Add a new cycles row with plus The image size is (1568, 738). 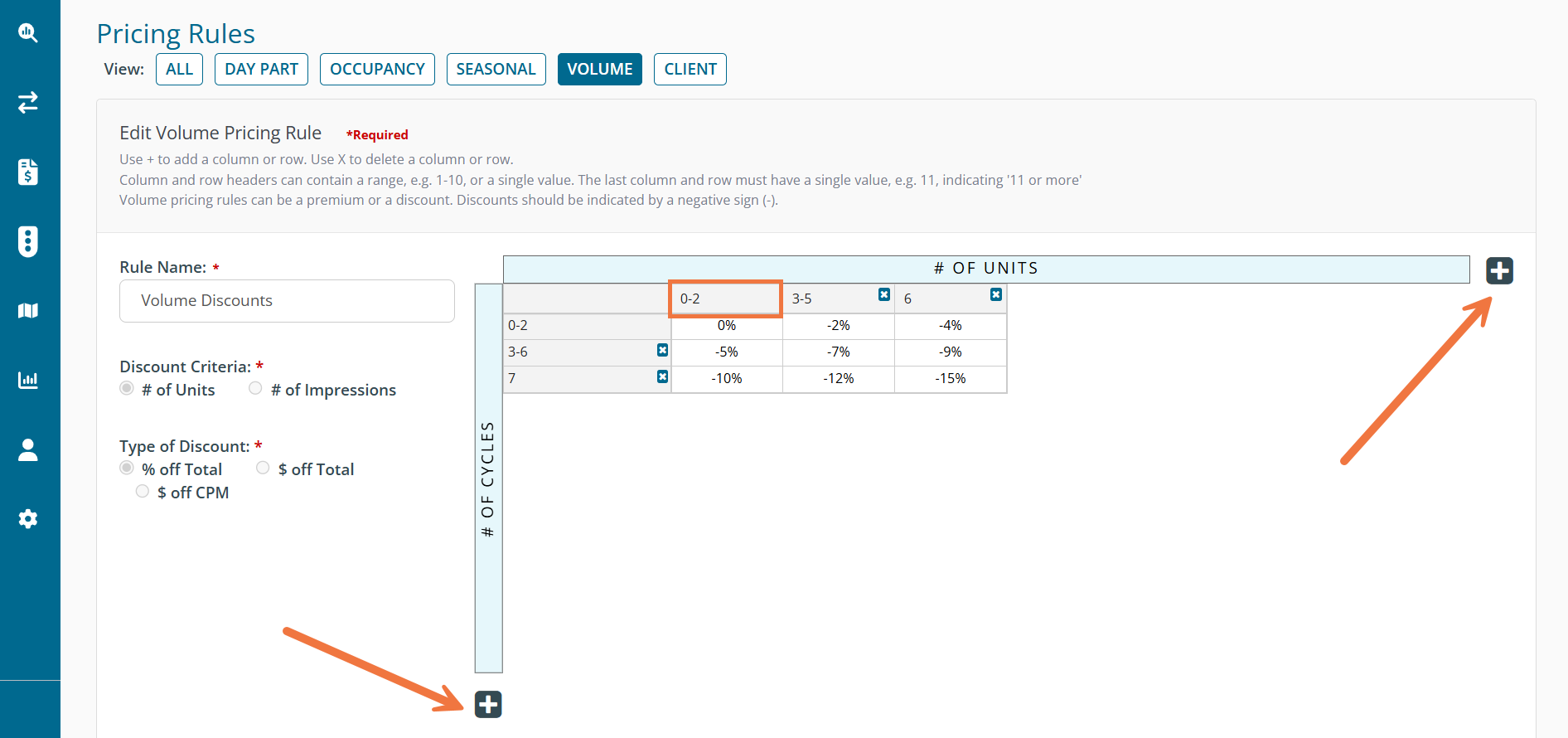[x=488, y=704]
